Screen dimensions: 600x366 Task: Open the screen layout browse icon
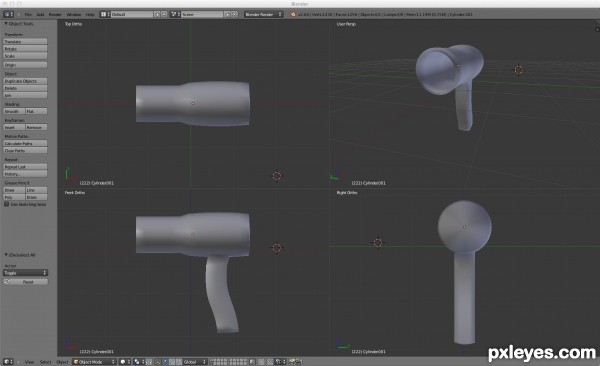[x=105, y=14]
